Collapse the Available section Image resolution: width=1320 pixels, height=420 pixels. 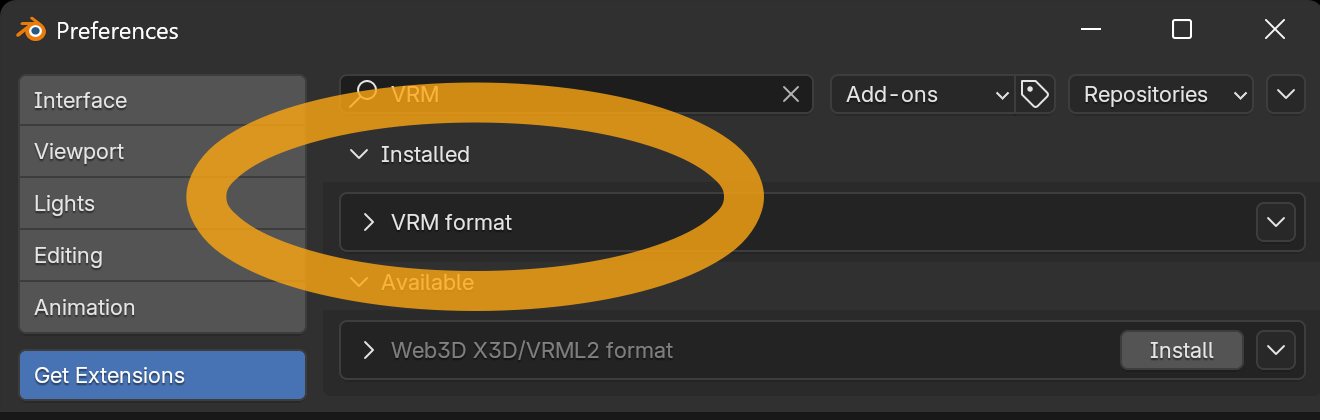coord(358,283)
